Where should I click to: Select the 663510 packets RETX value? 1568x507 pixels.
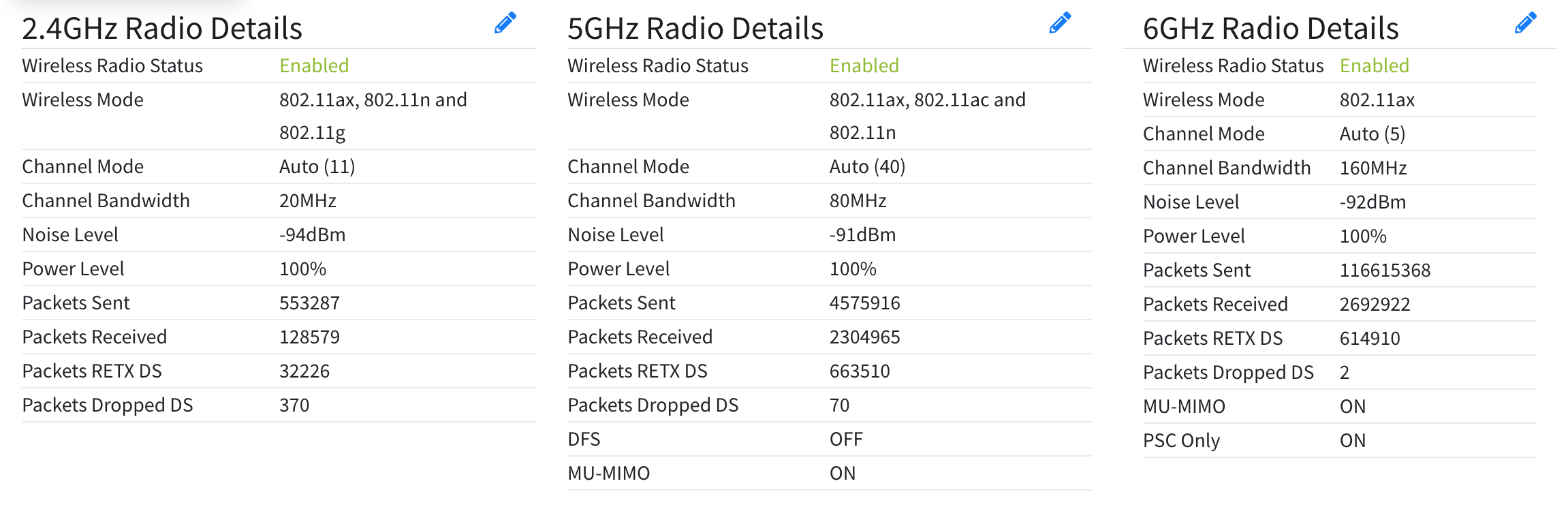[x=859, y=371]
